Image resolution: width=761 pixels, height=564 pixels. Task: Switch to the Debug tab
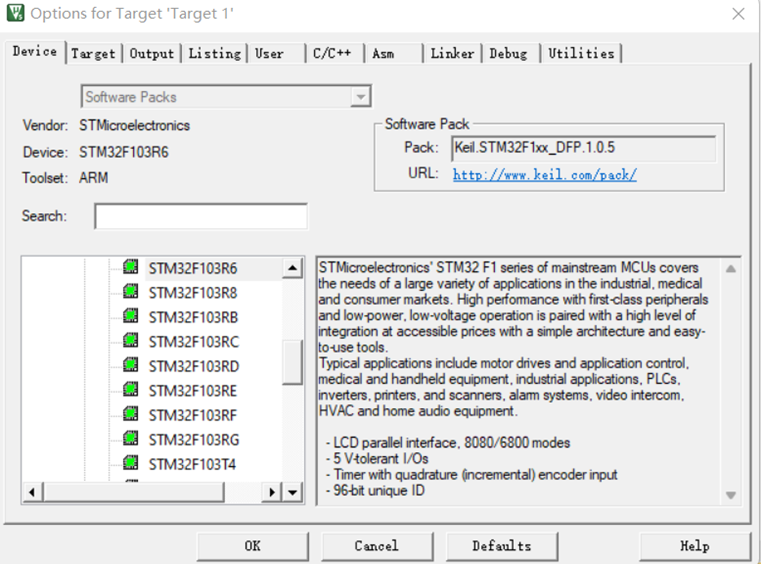(x=508, y=53)
